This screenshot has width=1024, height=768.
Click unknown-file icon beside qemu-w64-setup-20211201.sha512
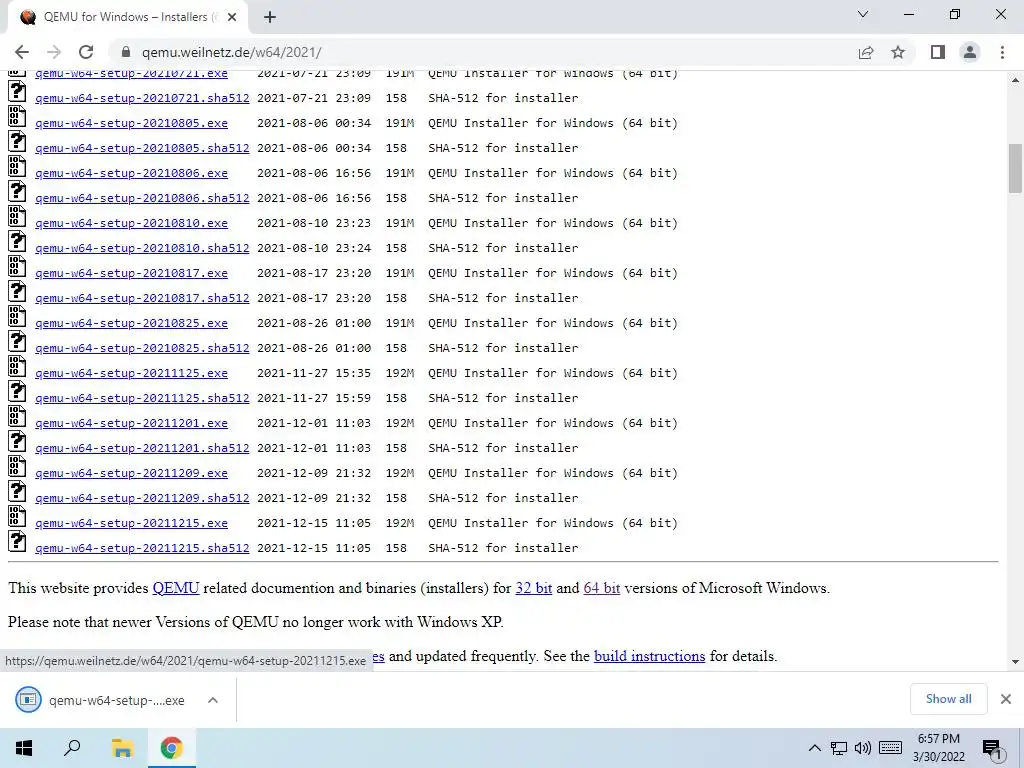18,441
